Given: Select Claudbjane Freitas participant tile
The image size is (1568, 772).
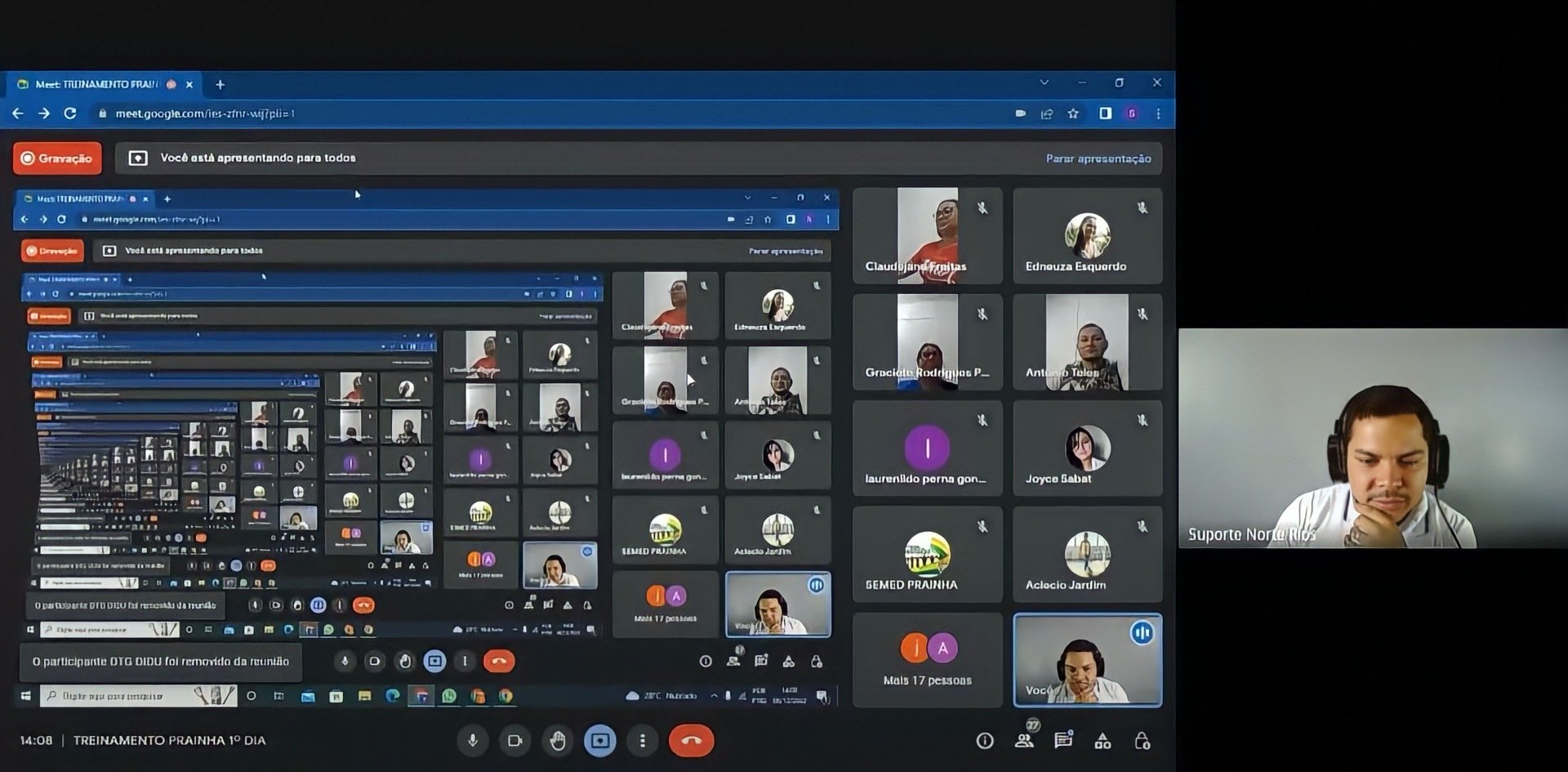Looking at the screenshot, I should 928,236.
